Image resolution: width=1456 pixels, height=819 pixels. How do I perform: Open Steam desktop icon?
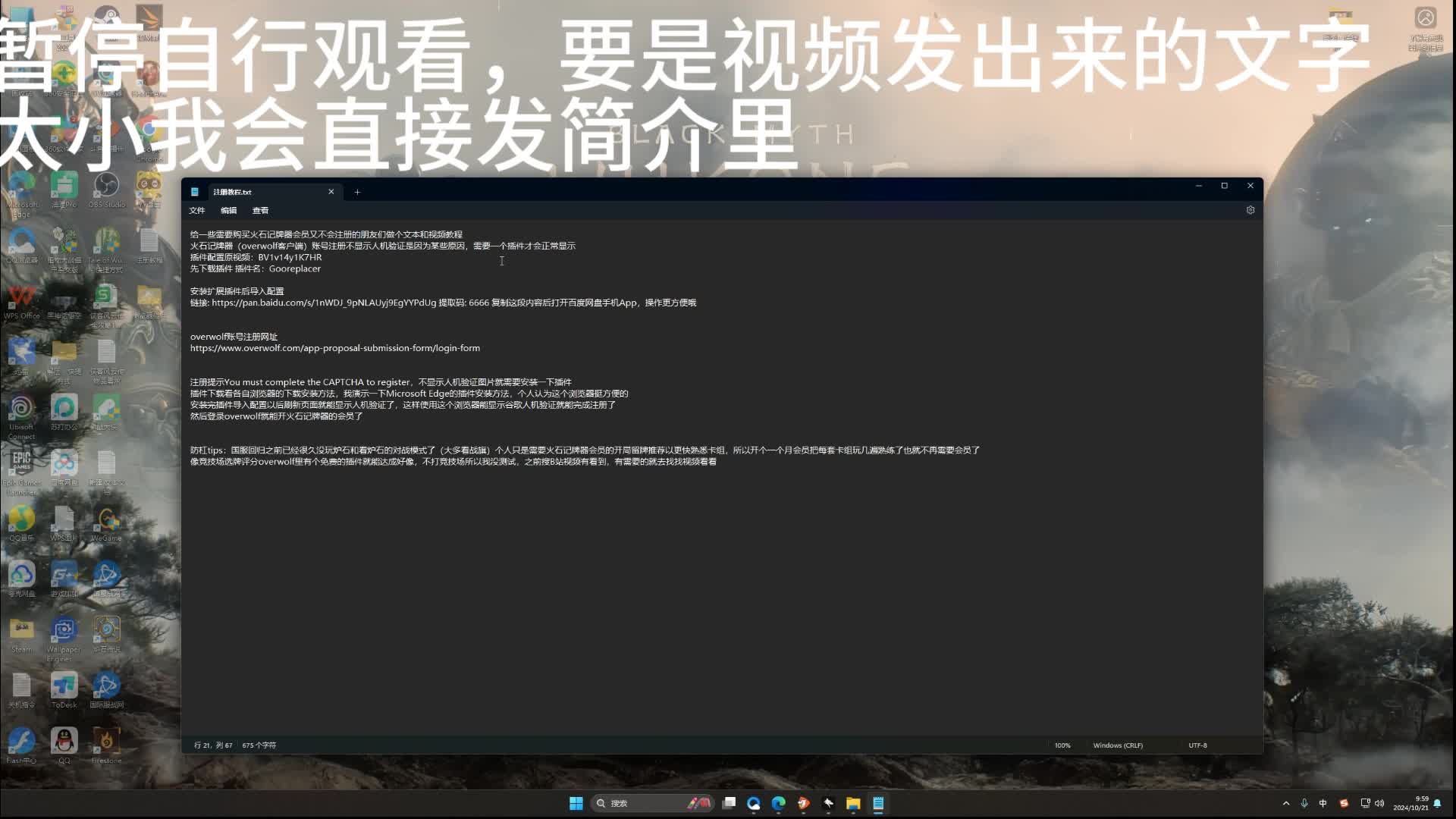coord(22,635)
